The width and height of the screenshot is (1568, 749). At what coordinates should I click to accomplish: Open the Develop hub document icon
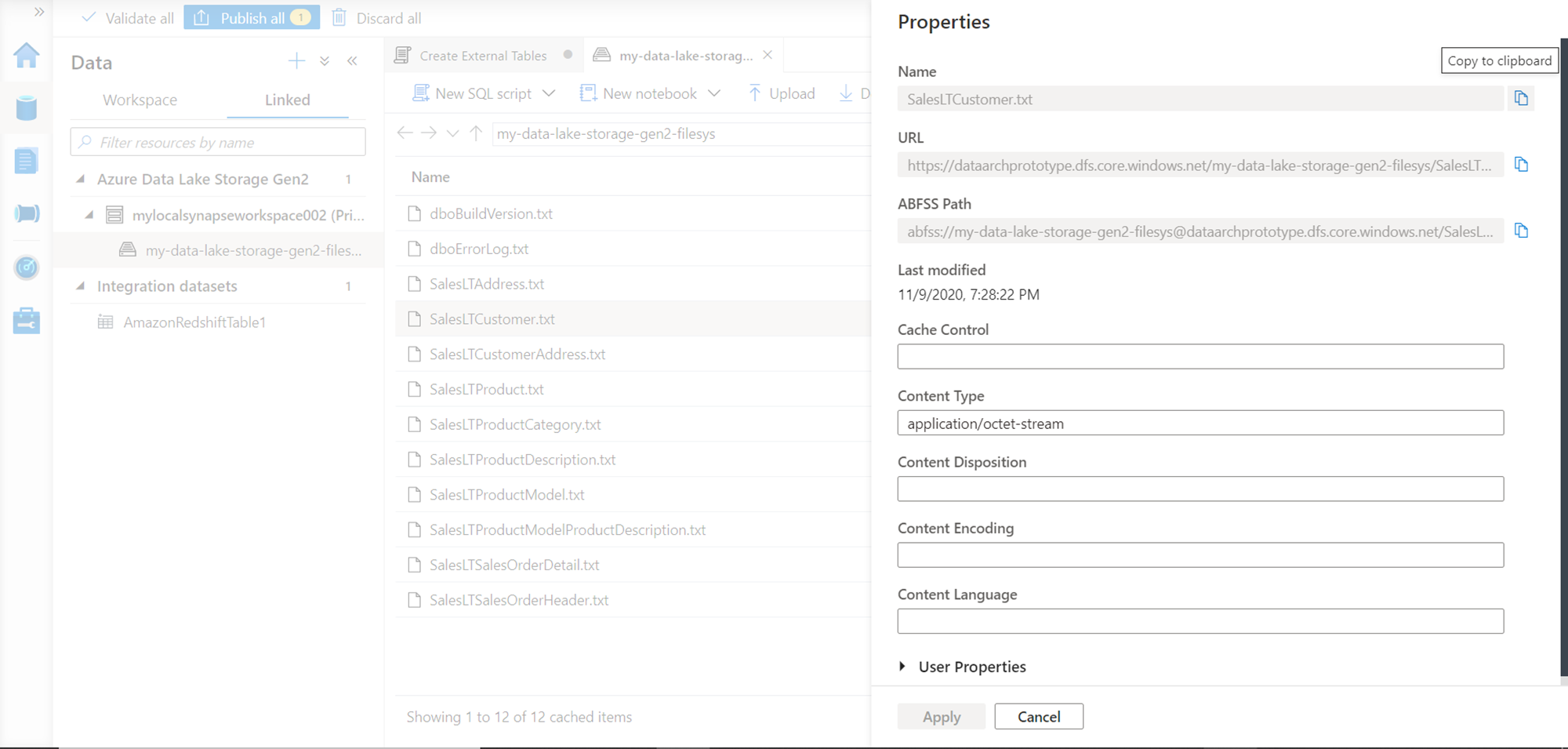click(x=27, y=161)
